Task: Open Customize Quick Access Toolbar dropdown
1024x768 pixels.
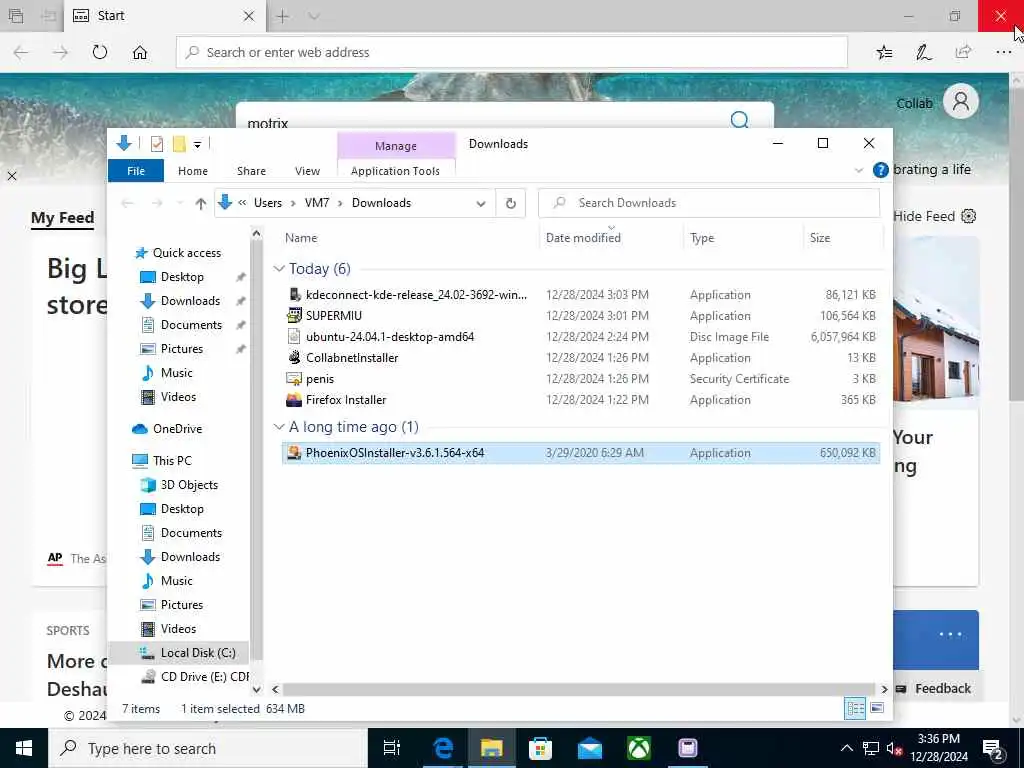Action: (x=197, y=144)
